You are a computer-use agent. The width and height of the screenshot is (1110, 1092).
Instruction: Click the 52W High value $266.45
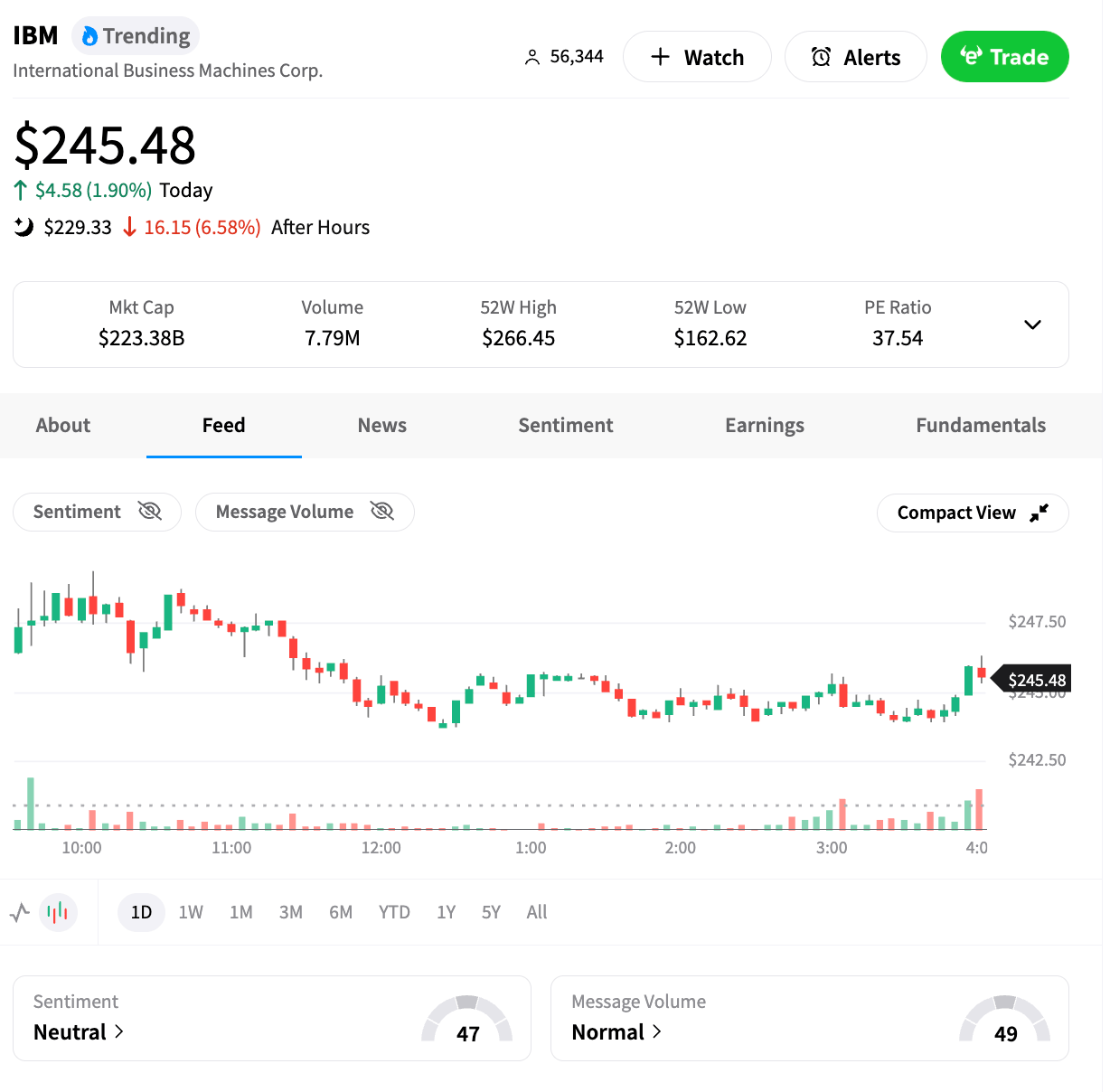click(519, 339)
